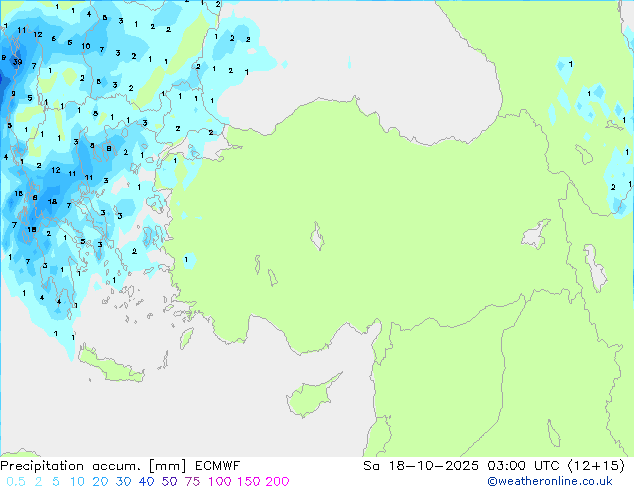
Task: Click the ECMWF model label
Action: [218, 466]
